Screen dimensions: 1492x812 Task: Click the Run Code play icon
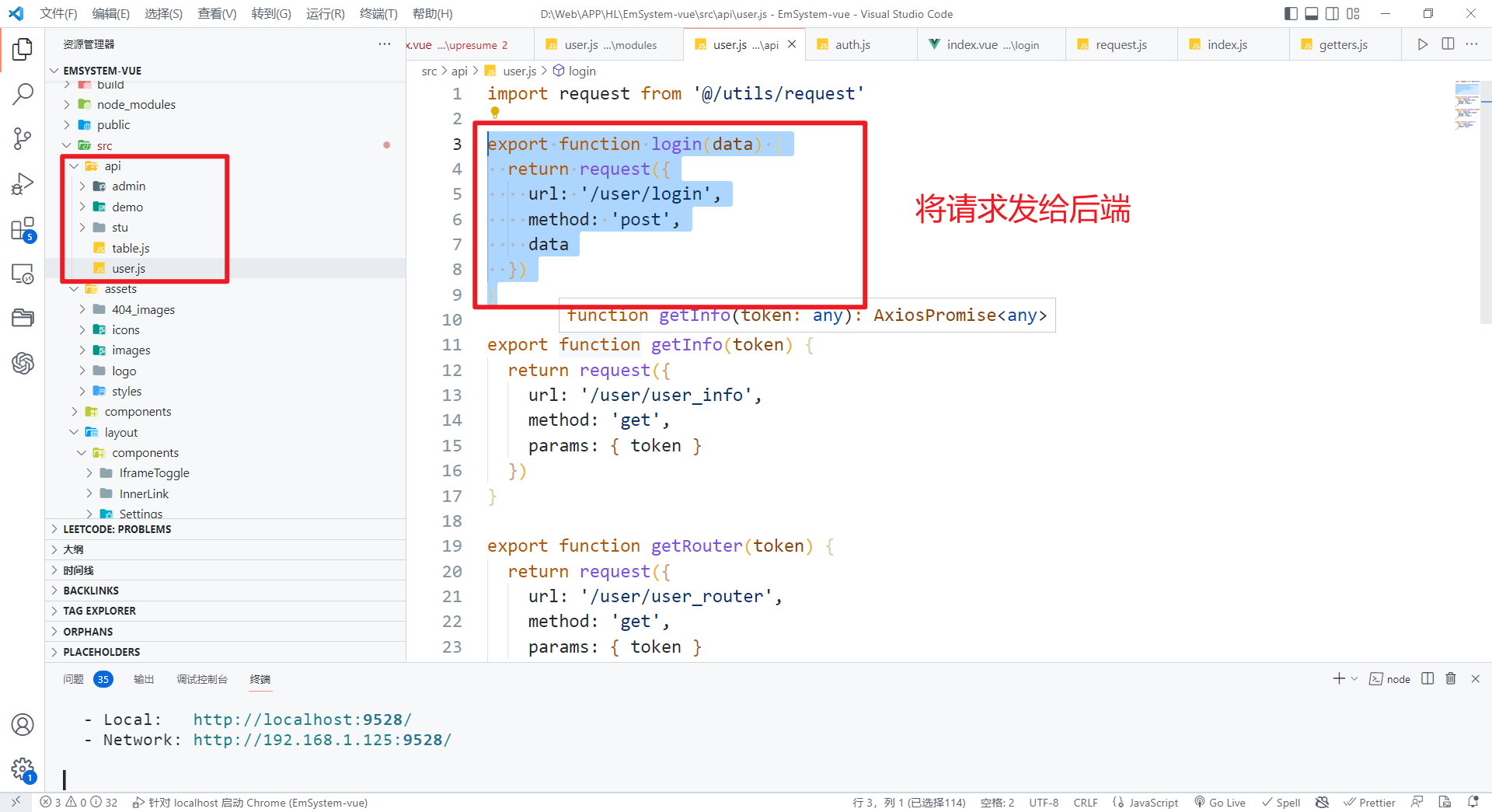click(x=1422, y=44)
